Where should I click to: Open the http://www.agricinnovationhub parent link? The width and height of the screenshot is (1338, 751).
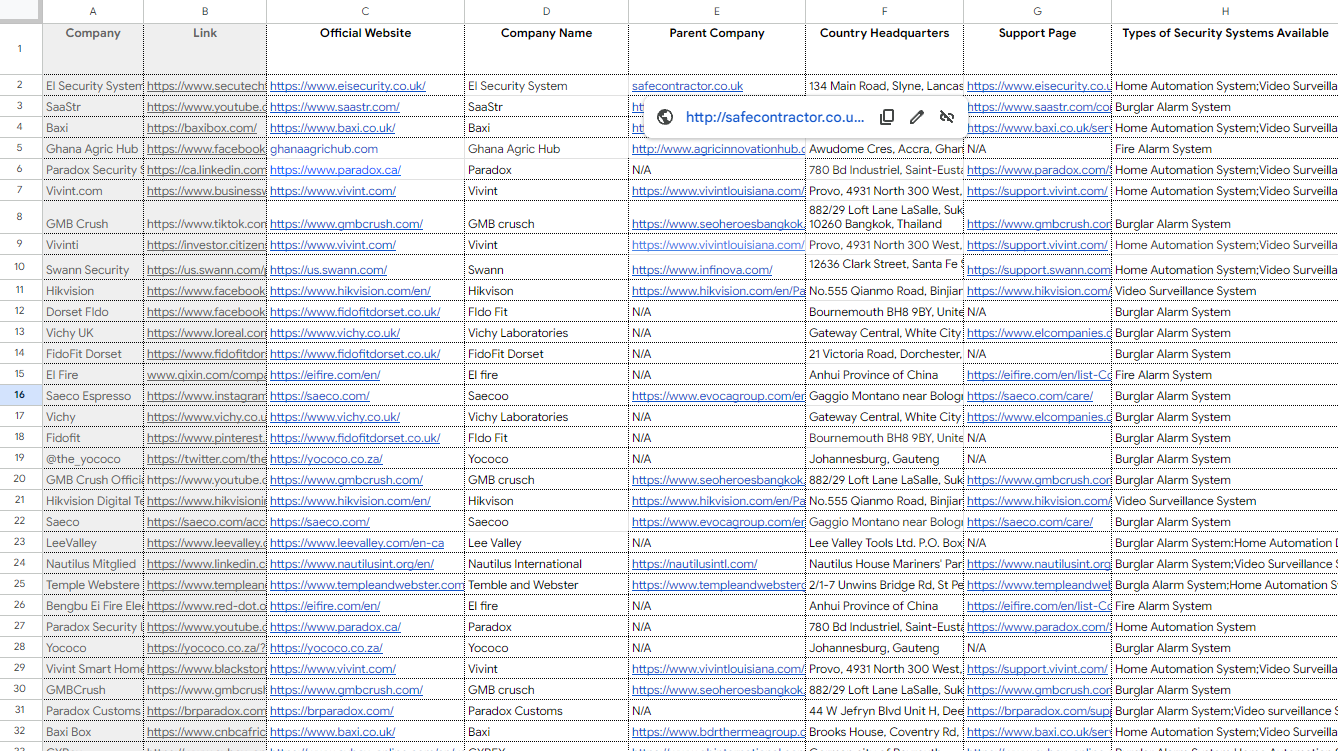tap(718, 149)
